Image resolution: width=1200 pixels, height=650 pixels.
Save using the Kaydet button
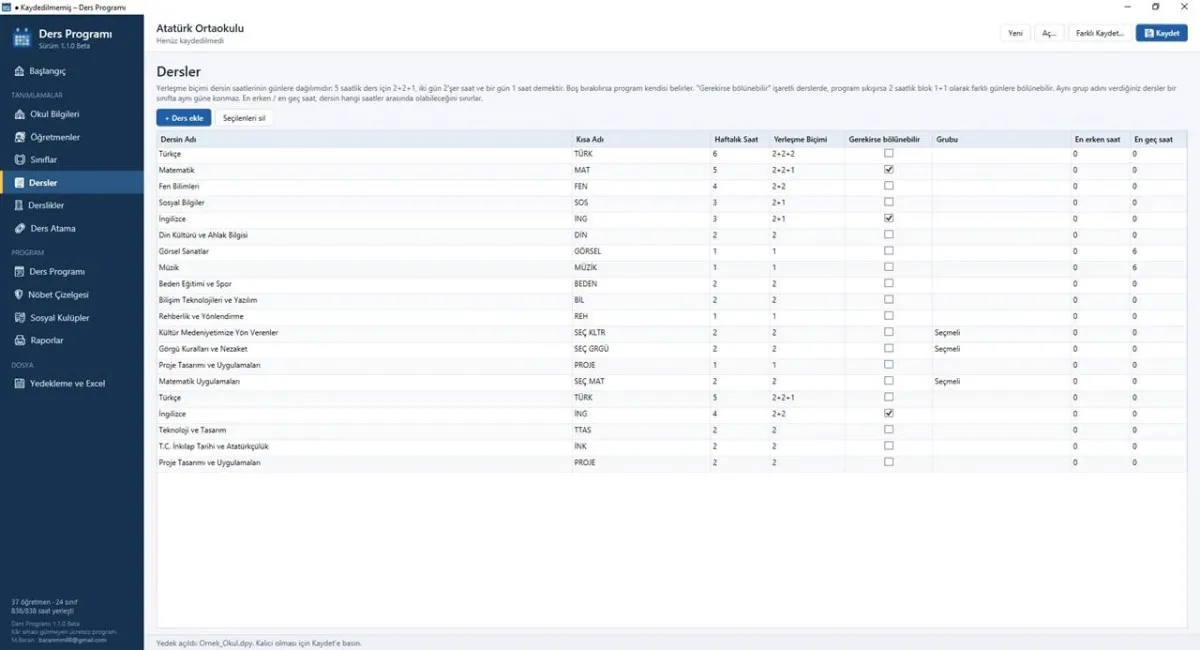[x=1162, y=33]
